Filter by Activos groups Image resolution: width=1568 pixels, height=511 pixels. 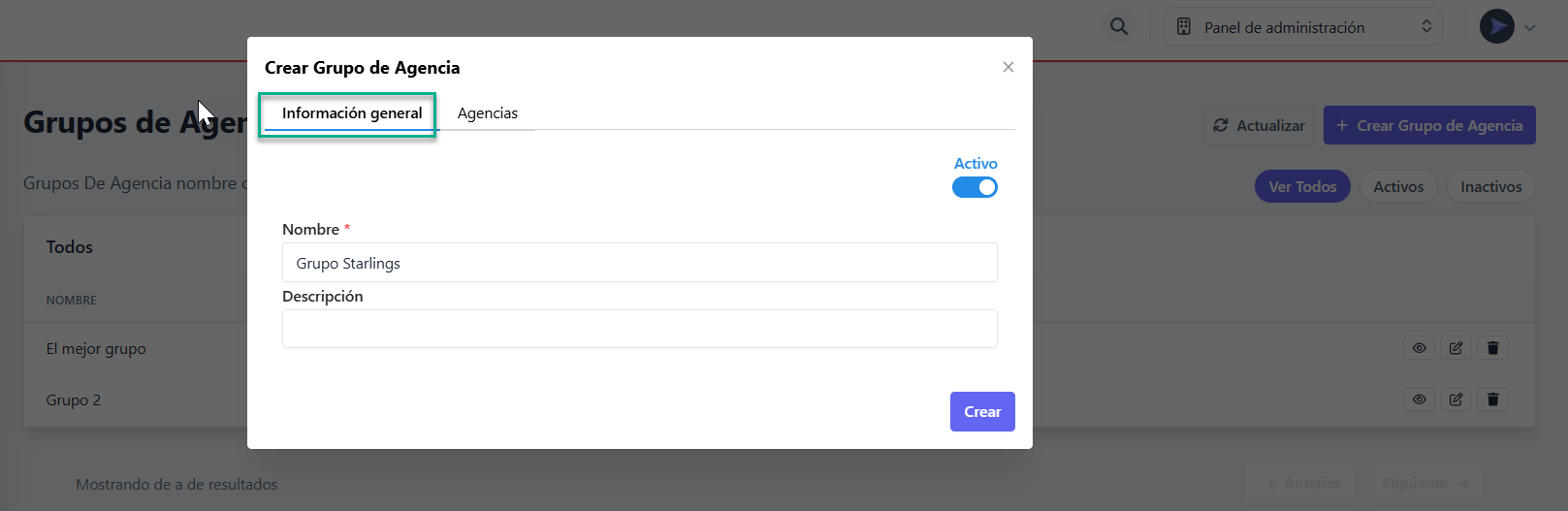pyautogui.click(x=1398, y=187)
